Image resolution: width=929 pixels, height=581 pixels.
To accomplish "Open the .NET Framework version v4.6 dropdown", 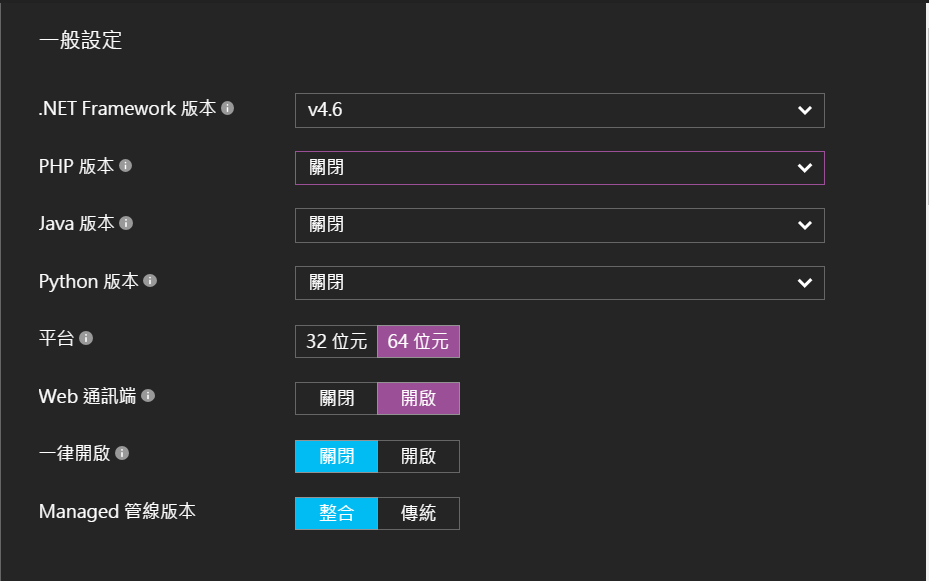I will point(559,110).
